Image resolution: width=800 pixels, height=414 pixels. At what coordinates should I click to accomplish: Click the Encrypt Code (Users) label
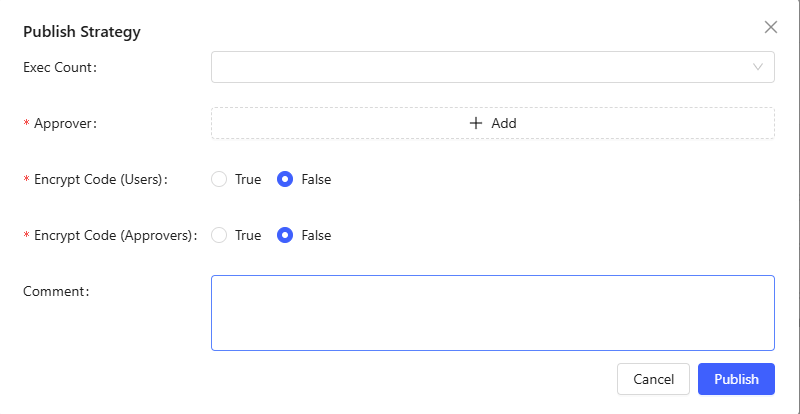coord(100,180)
